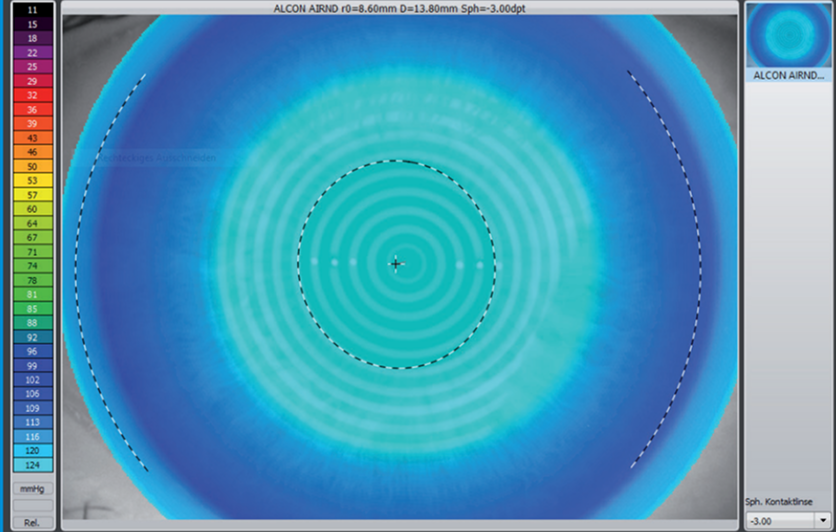
Task: Select the ALCON AIRND lens thumbnail
Action: click(788, 42)
